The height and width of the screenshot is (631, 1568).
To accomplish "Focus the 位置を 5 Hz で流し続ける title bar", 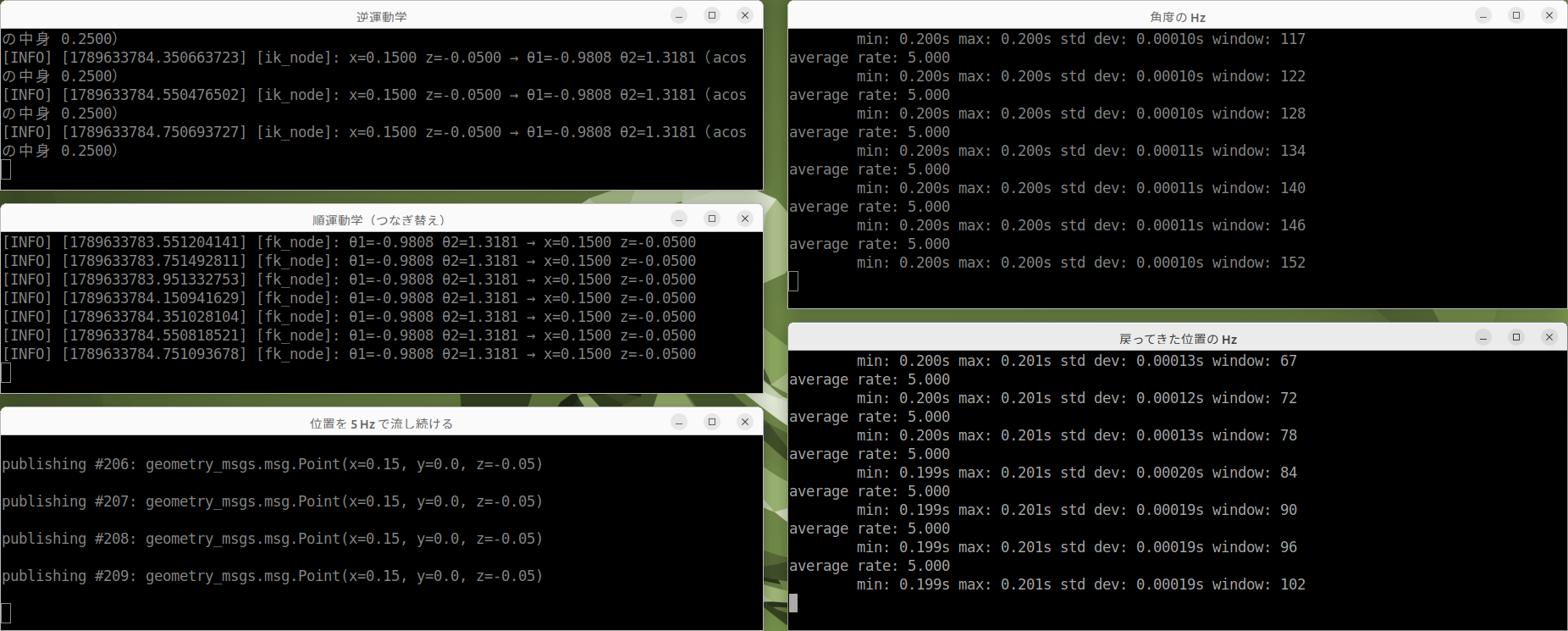I will [x=381, y=422].
